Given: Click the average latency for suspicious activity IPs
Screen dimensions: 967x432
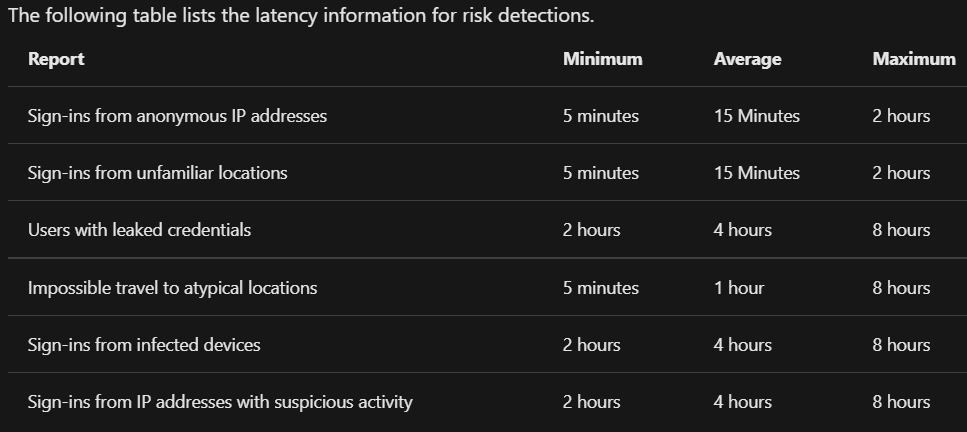Looking at the screenshot, I should (x=742, y=402).
